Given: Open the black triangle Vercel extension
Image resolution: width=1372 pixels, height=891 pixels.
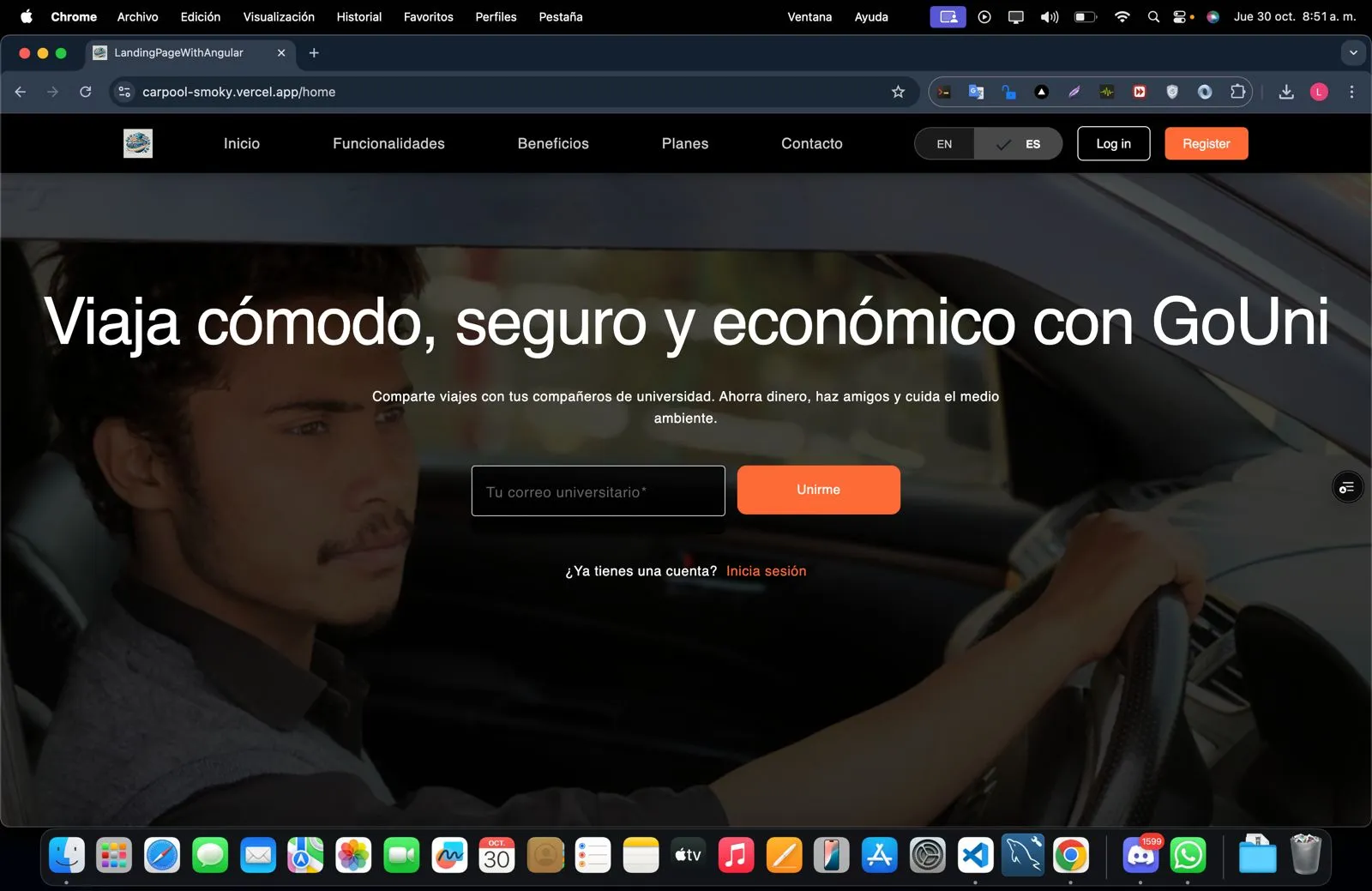Looking at the screenshot, I should click(x=1041, y=92).
